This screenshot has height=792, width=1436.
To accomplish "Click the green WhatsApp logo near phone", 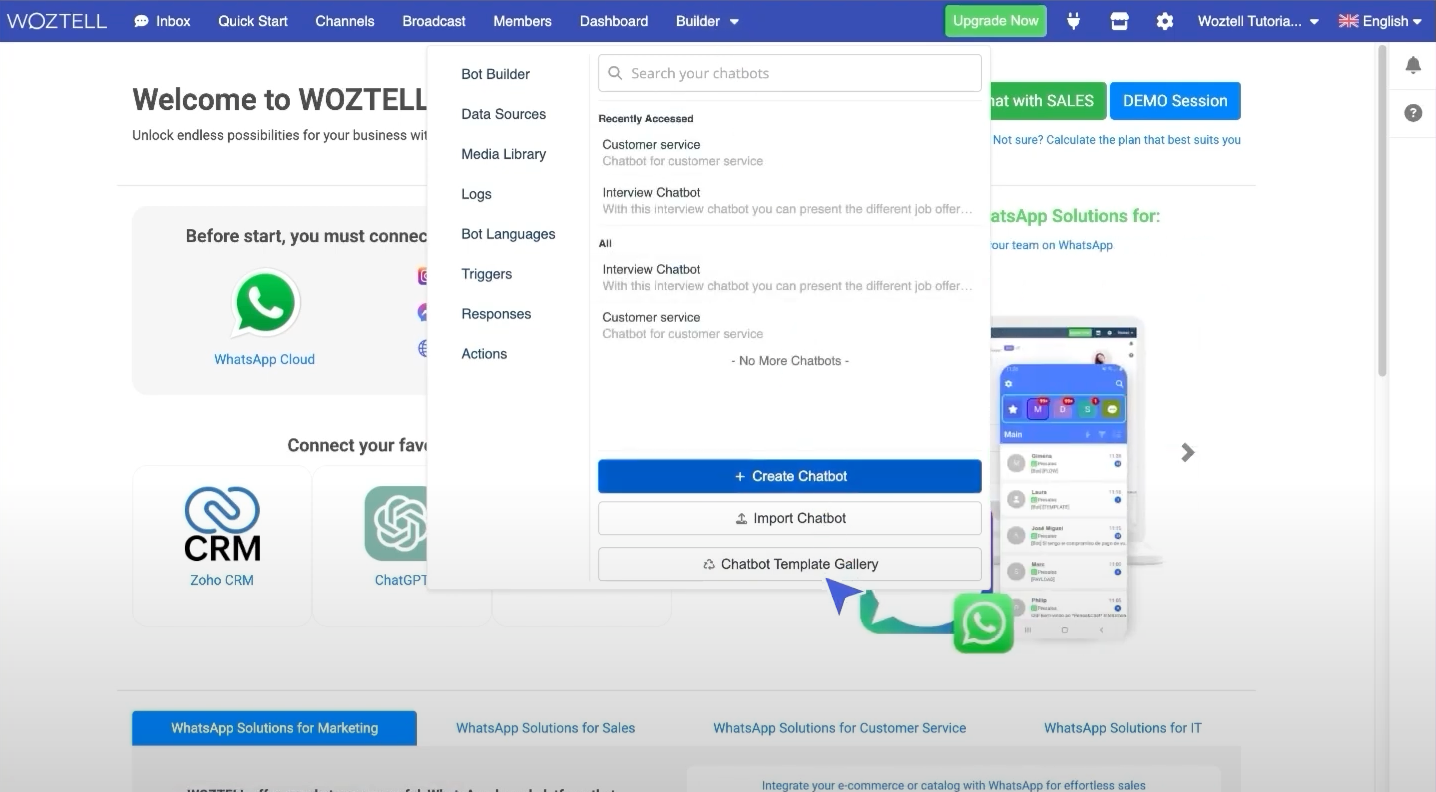I will [x=983, y=623].
